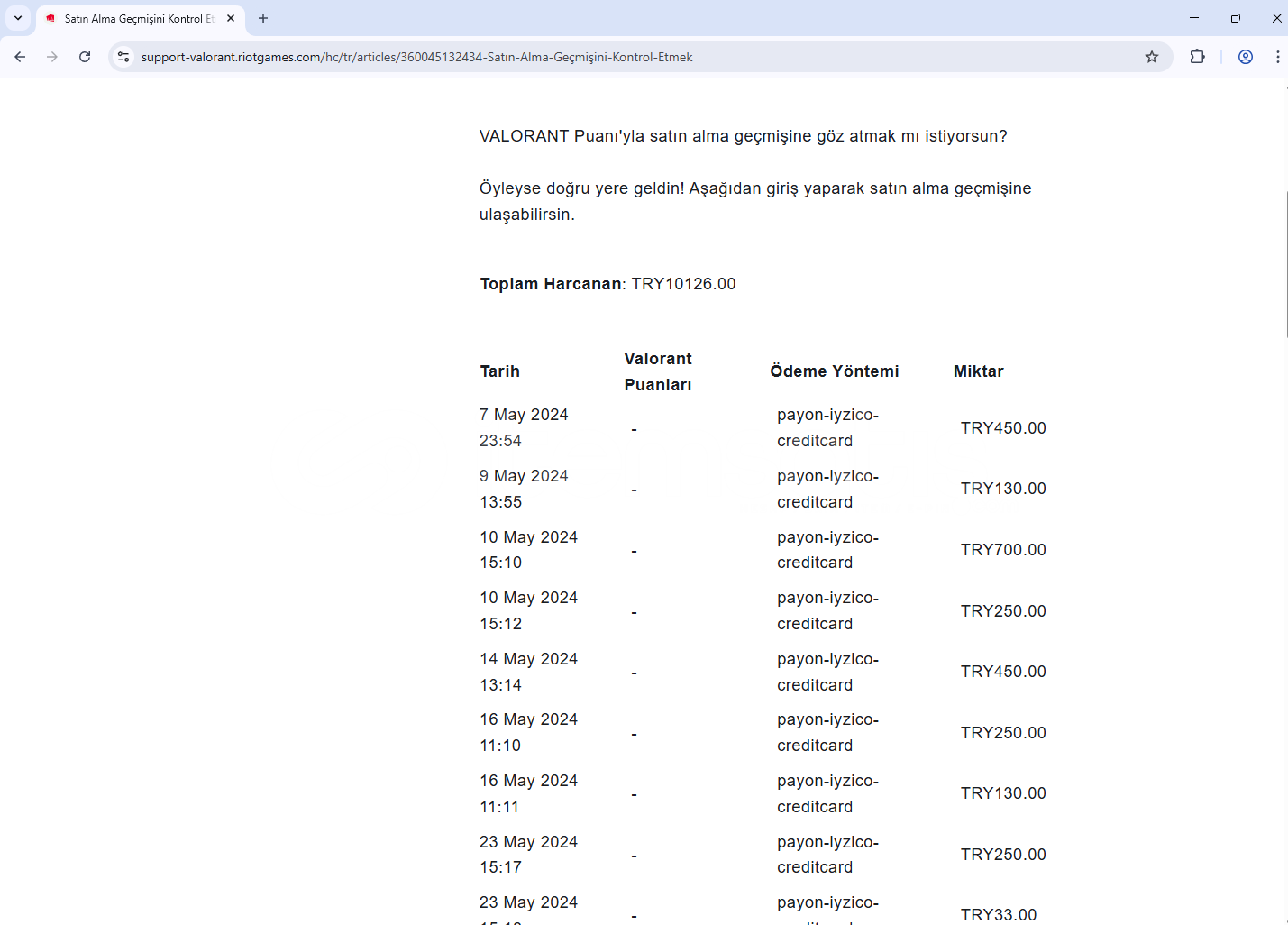The height and width of the screenshot is (925, 1288).
Task: Click payon-iyzico-creditcard in 14 May row
Action: click(x=827, y=672)
